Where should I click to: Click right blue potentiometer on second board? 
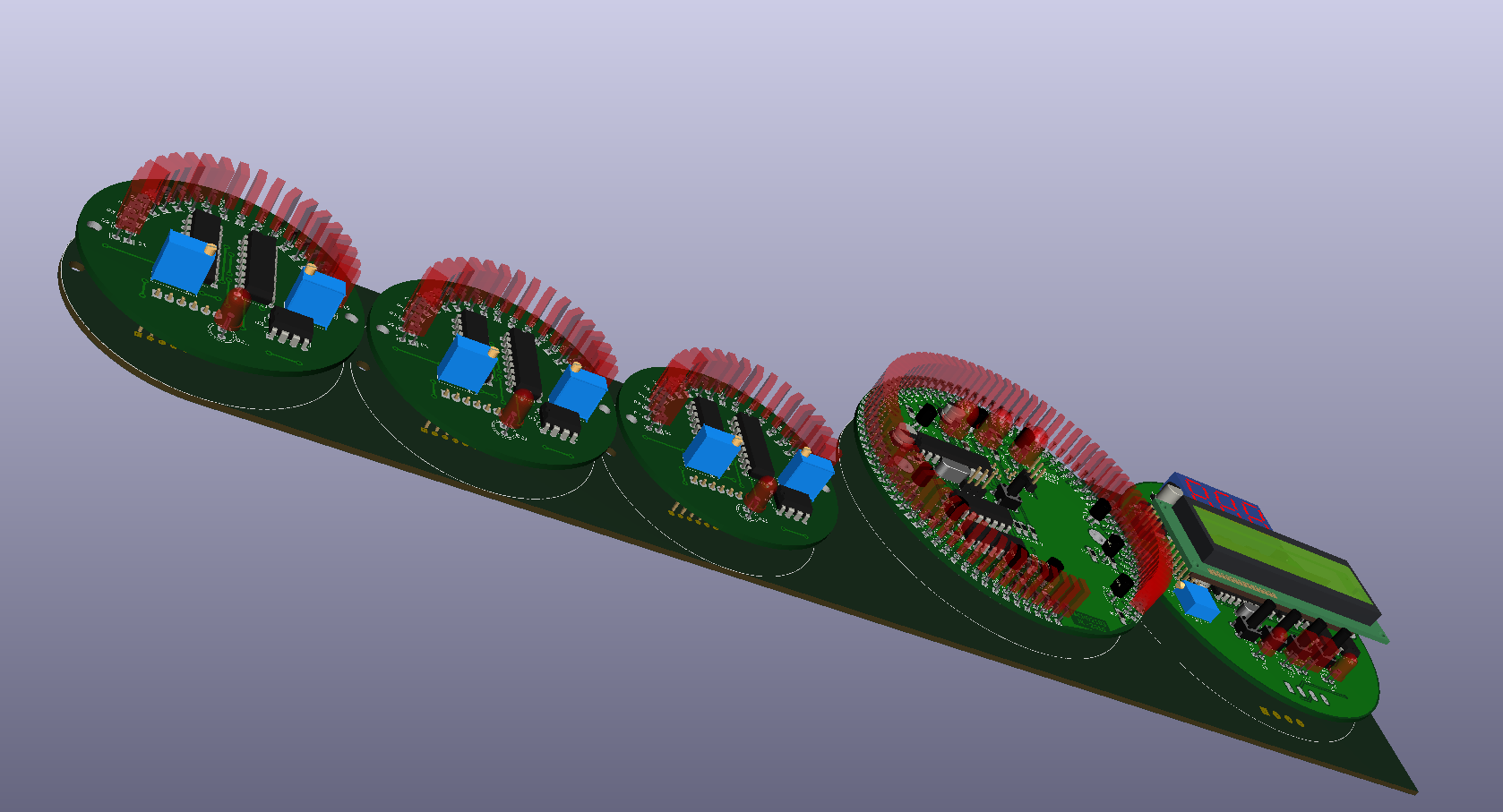pyautogui.click(x=580, y=393)
